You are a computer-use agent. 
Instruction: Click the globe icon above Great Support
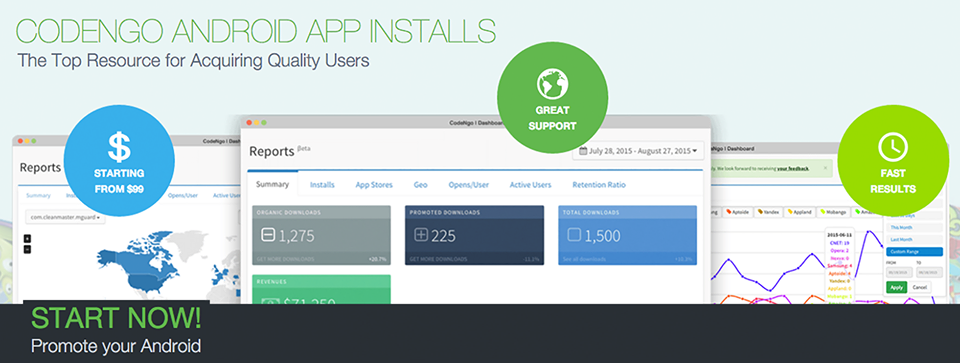tap(552, 83)
